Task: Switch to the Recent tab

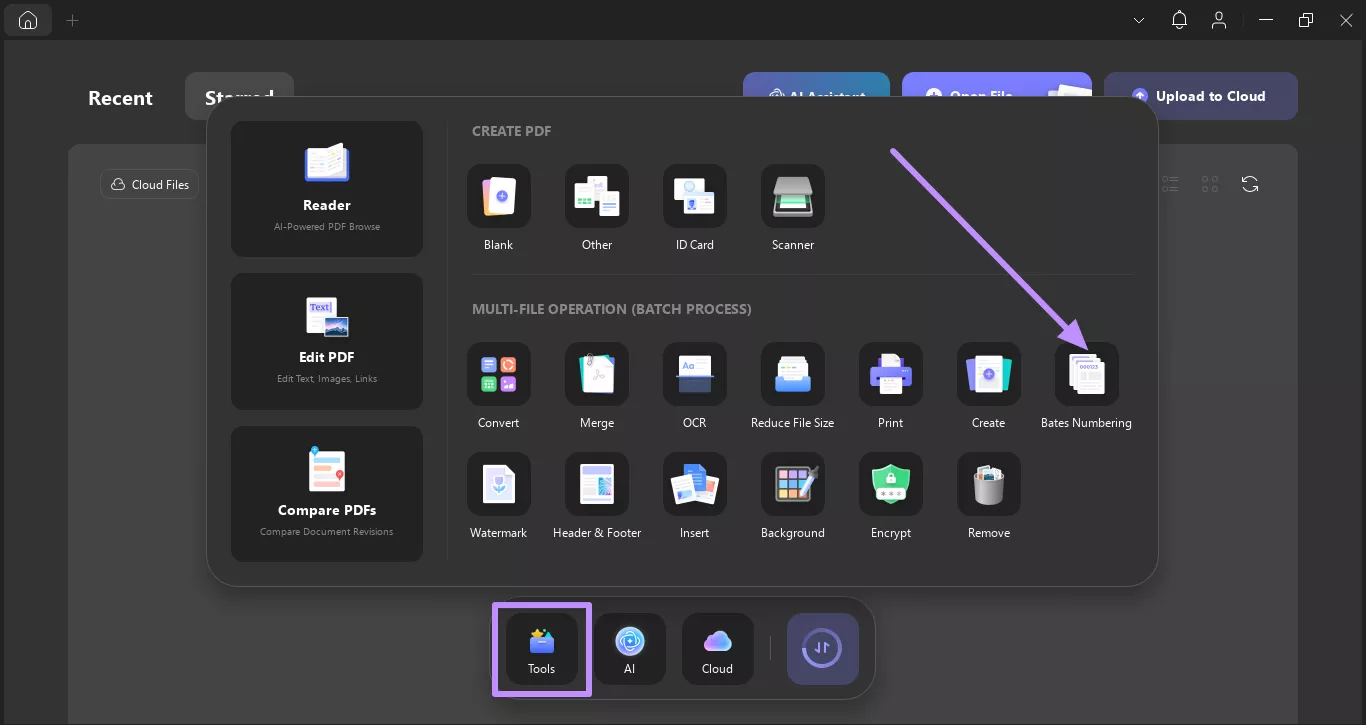Action: (120, 98)
